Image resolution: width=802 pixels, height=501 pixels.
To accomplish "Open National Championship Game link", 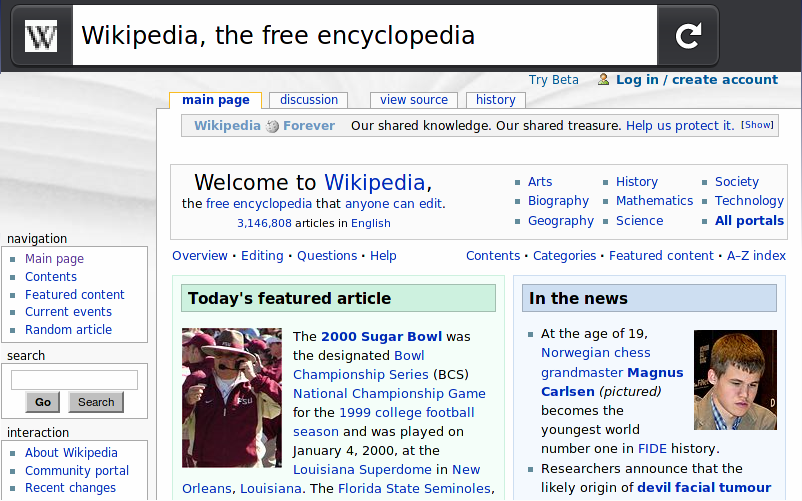I will pyautogui.click(x=389, y=394).
